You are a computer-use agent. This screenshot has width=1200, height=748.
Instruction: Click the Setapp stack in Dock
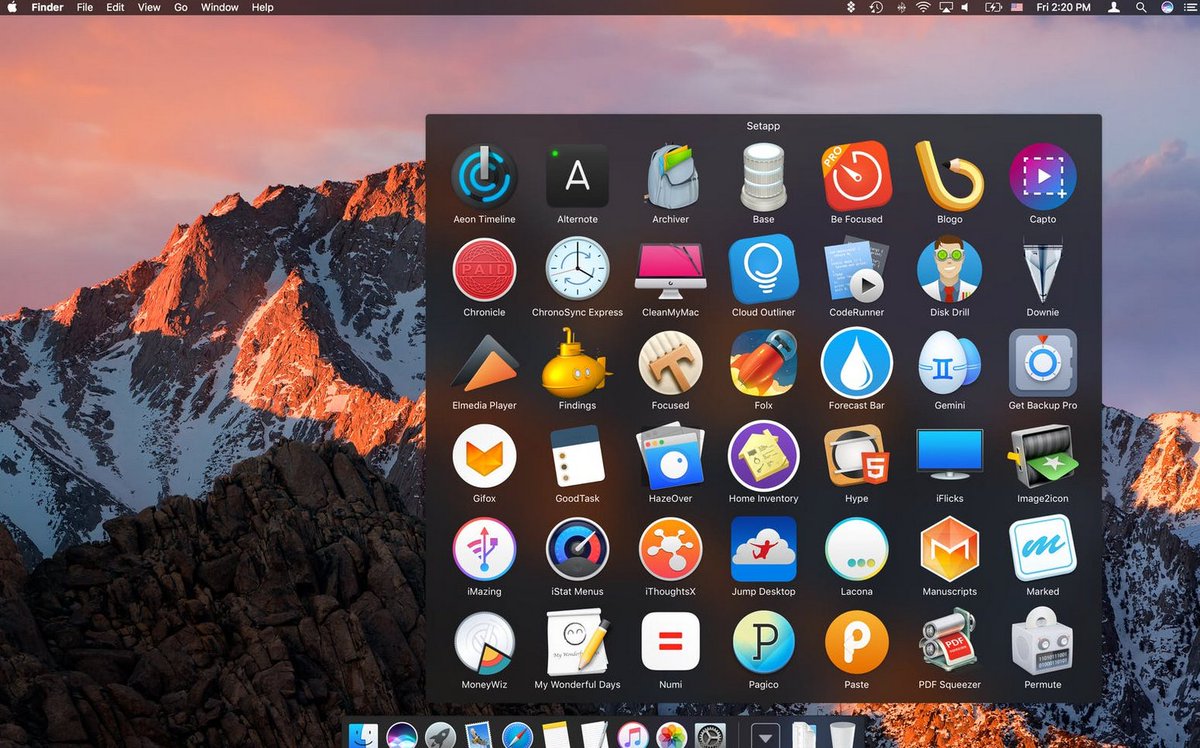coord(766,737)
